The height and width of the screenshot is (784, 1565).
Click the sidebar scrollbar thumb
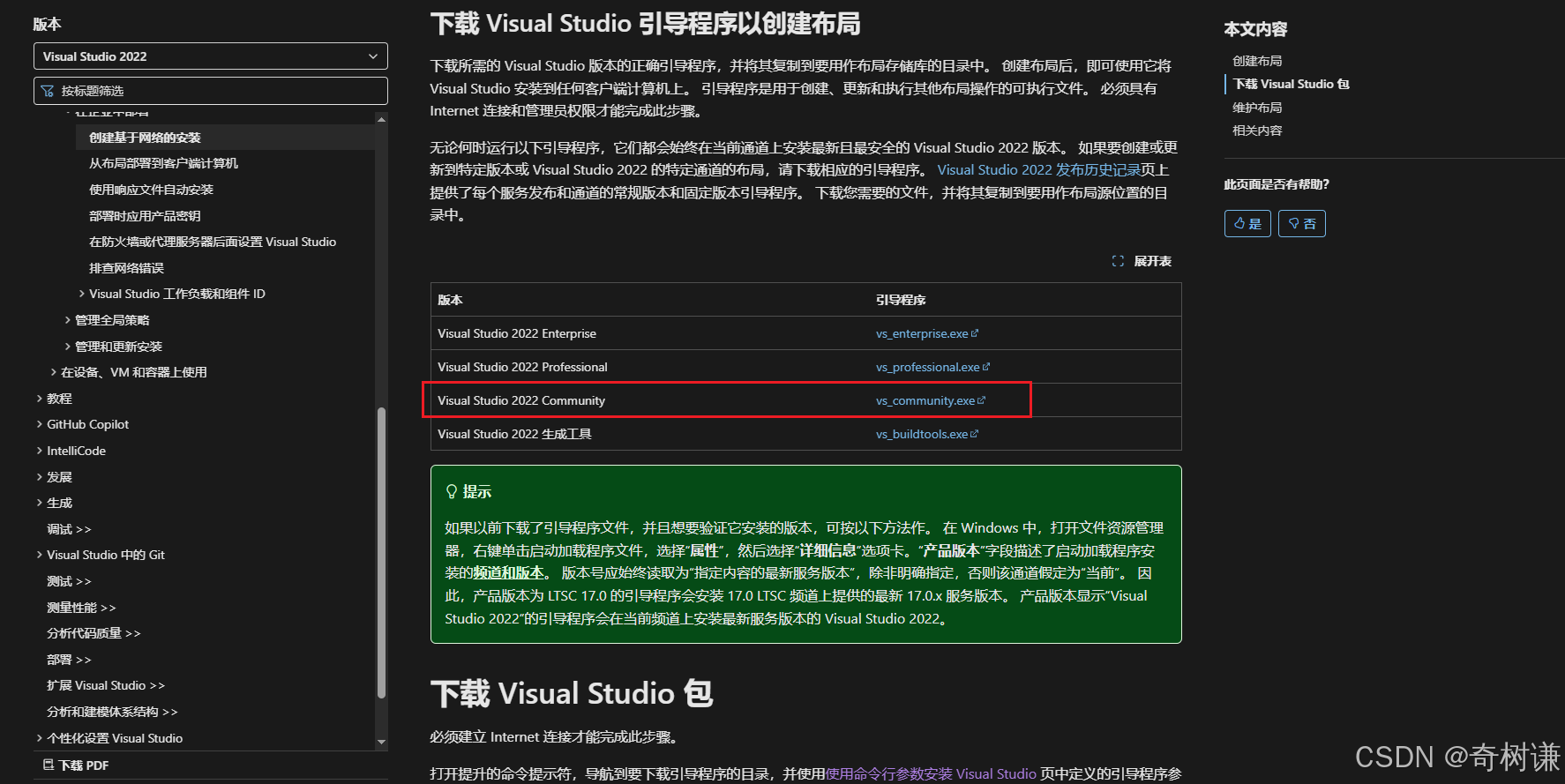[381, 553]
